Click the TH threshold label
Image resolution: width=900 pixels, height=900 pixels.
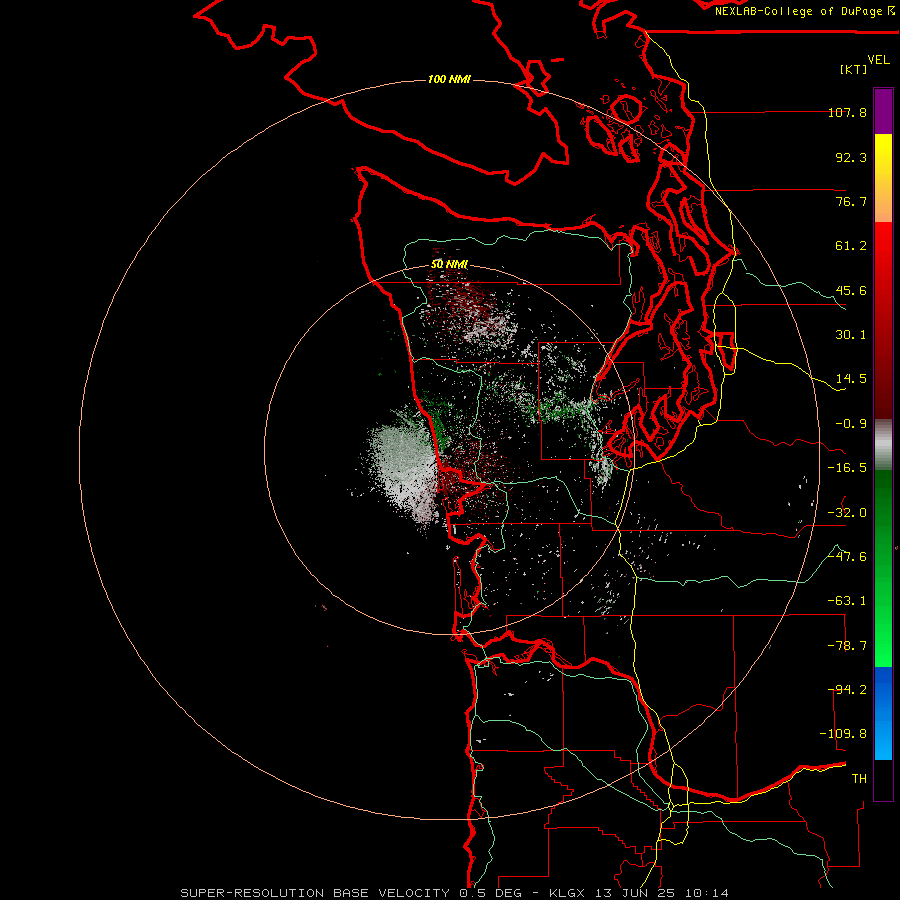coord(859,779)
